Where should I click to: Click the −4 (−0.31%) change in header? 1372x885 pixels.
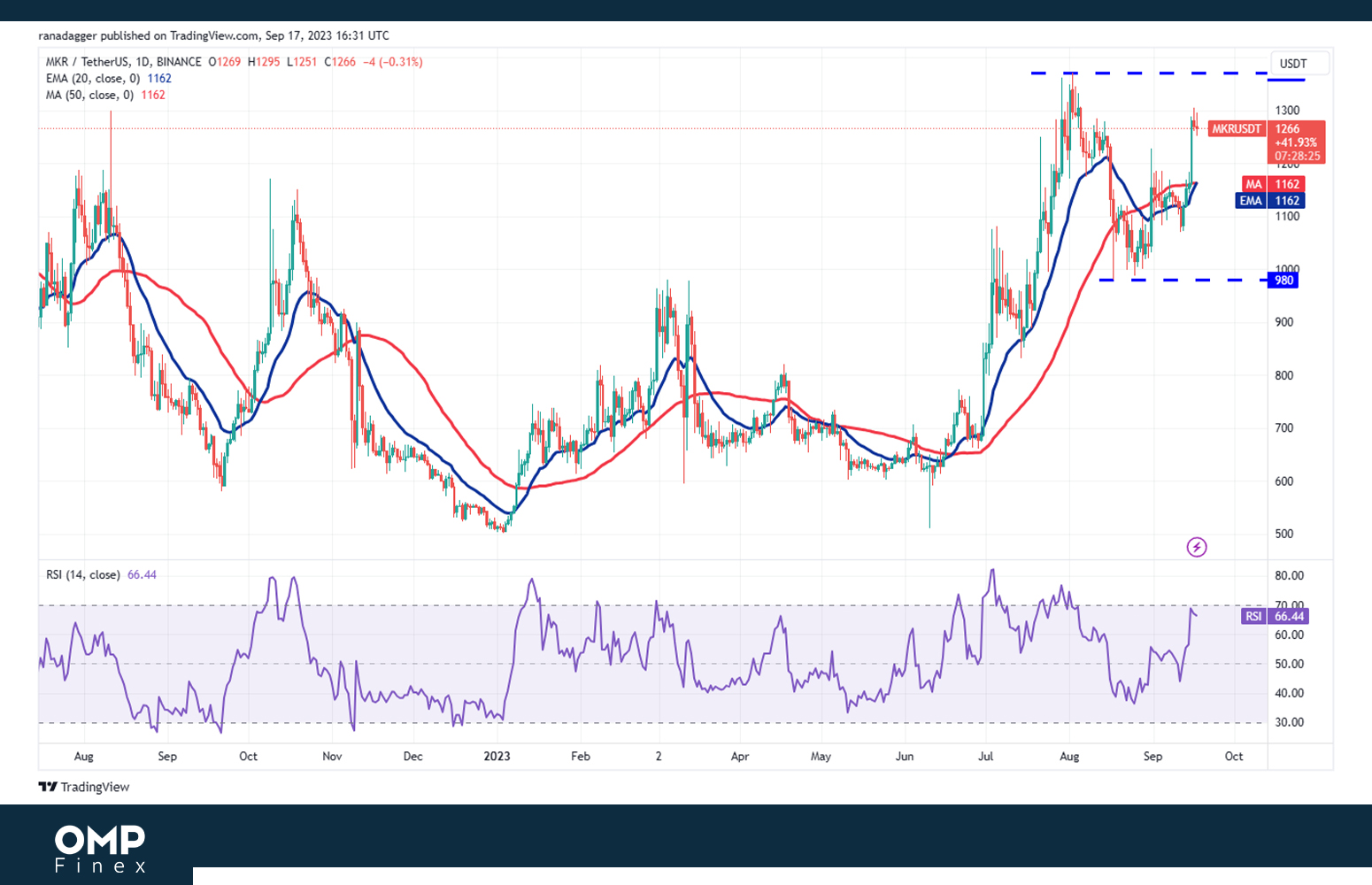[393, 62]
